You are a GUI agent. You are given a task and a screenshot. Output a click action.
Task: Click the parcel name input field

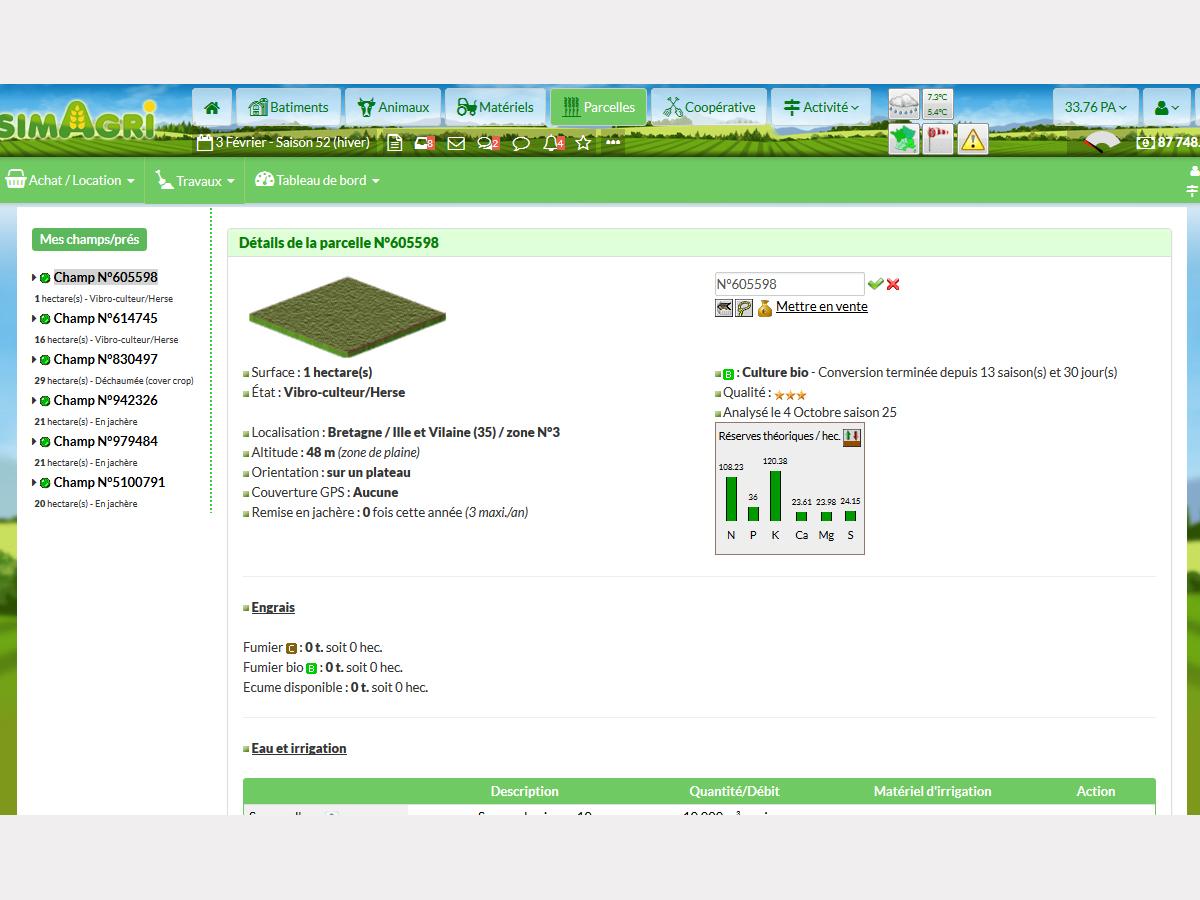(788, 284)
